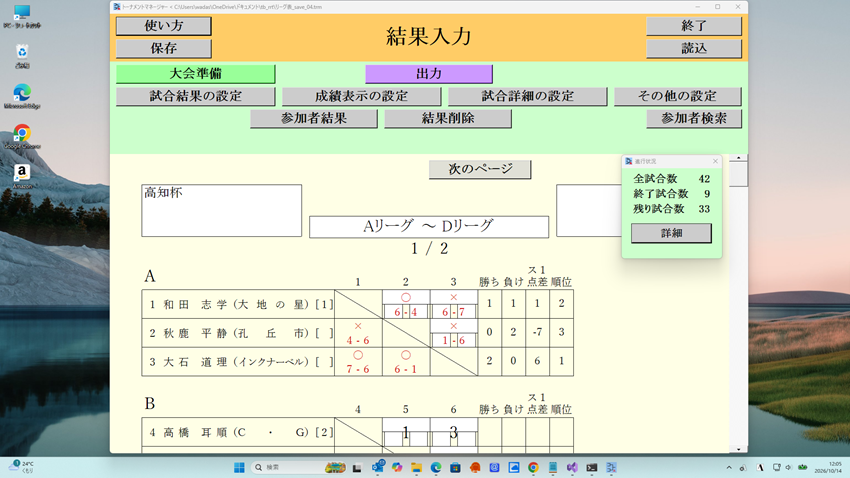Click the 参加者検索 button
Viewport: 850px width, 478px height.
[694, 119]
